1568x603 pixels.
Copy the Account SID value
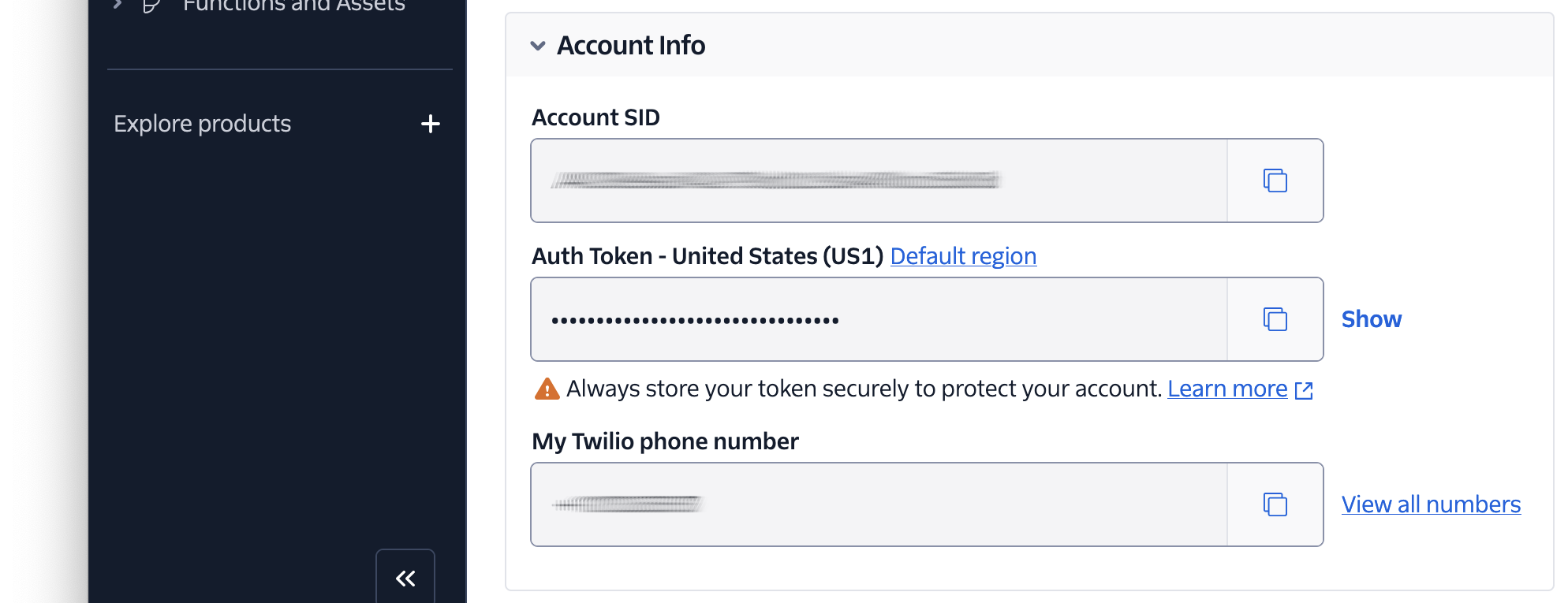click(1275, 181)
